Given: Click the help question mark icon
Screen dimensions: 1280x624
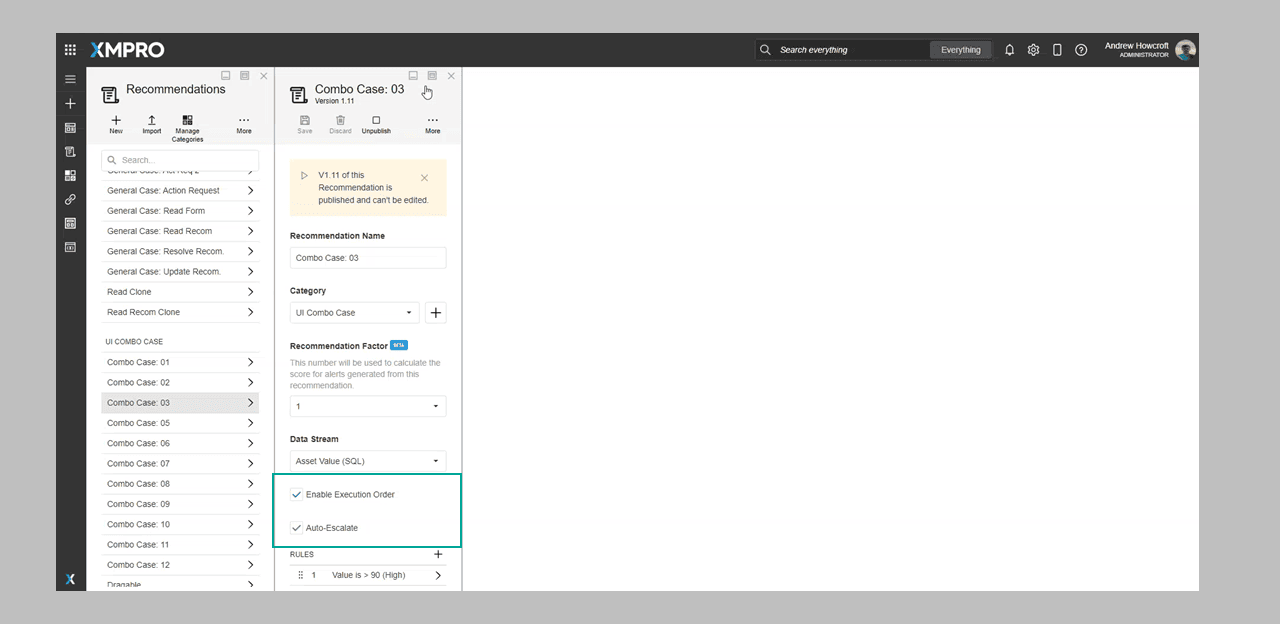Looking at the screenshot, I should click(x=1081, y=49).
